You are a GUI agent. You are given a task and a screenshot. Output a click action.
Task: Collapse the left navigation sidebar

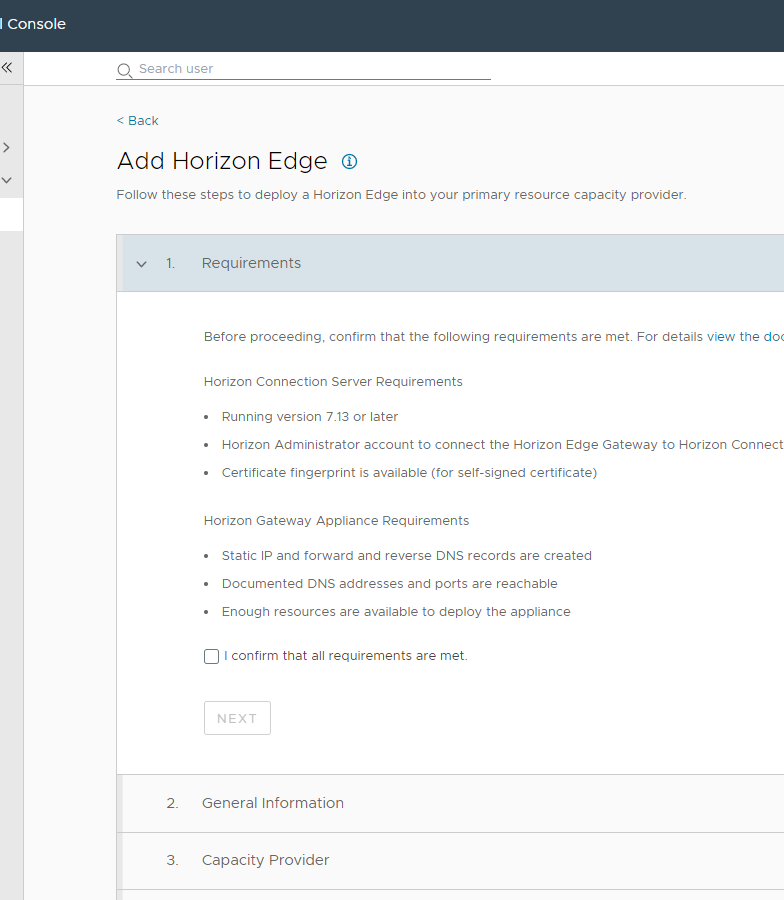(x=7, y=68)
